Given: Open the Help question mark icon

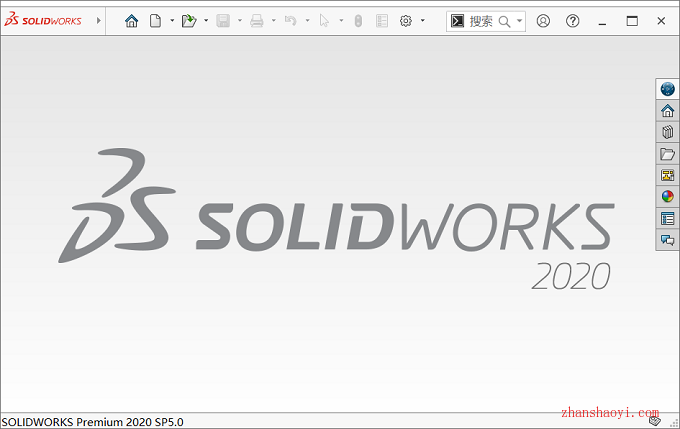Looking at the screenshot, I should click(x=573, y=21).
